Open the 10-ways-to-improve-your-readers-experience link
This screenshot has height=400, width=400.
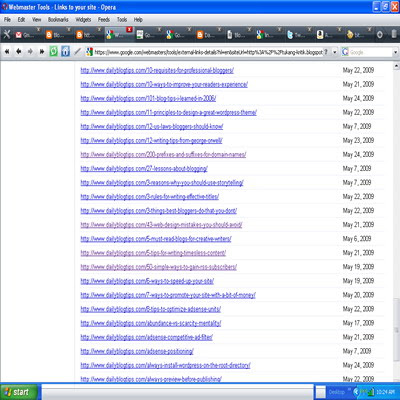click(x=164, y=84)
